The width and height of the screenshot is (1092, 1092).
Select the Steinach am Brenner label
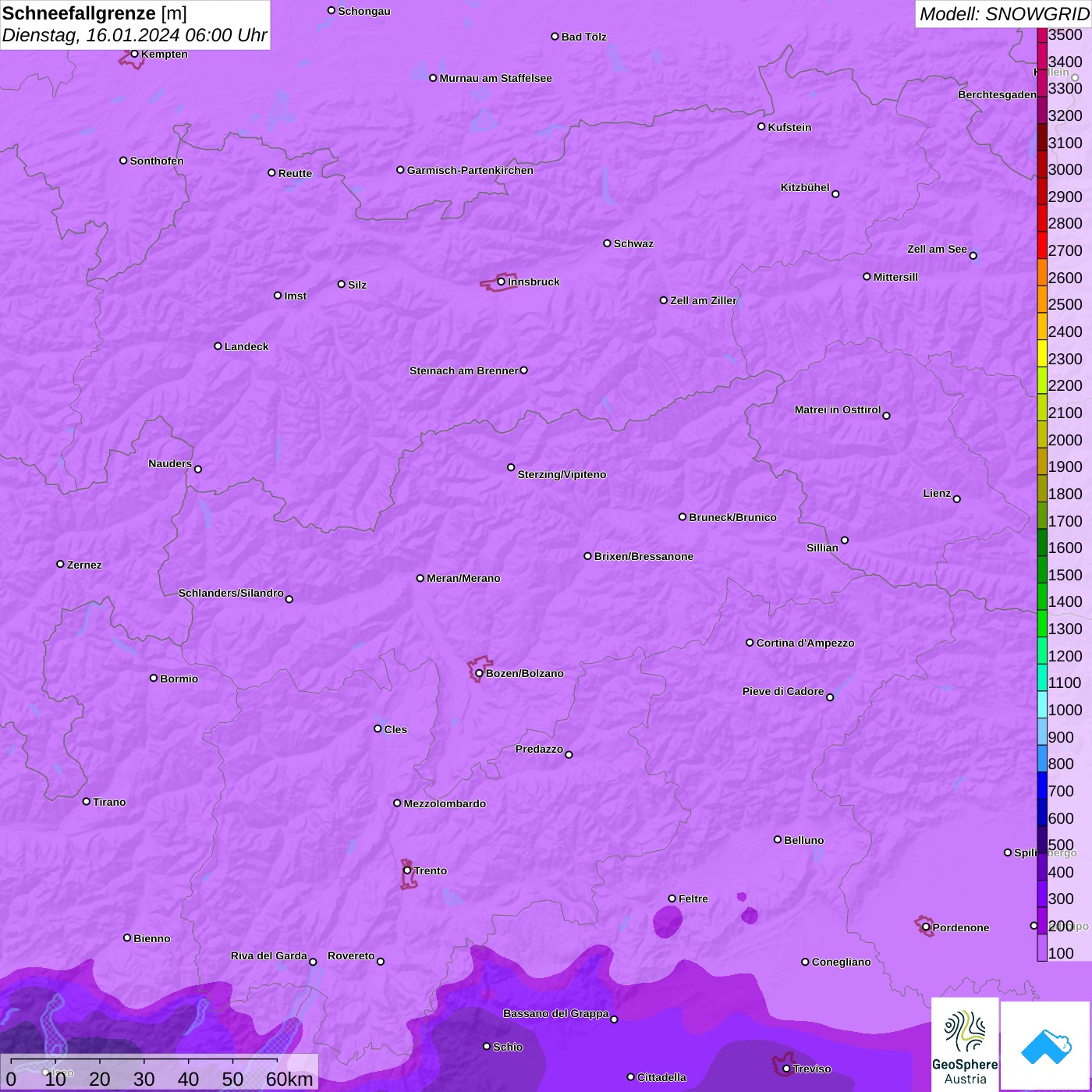464,370
